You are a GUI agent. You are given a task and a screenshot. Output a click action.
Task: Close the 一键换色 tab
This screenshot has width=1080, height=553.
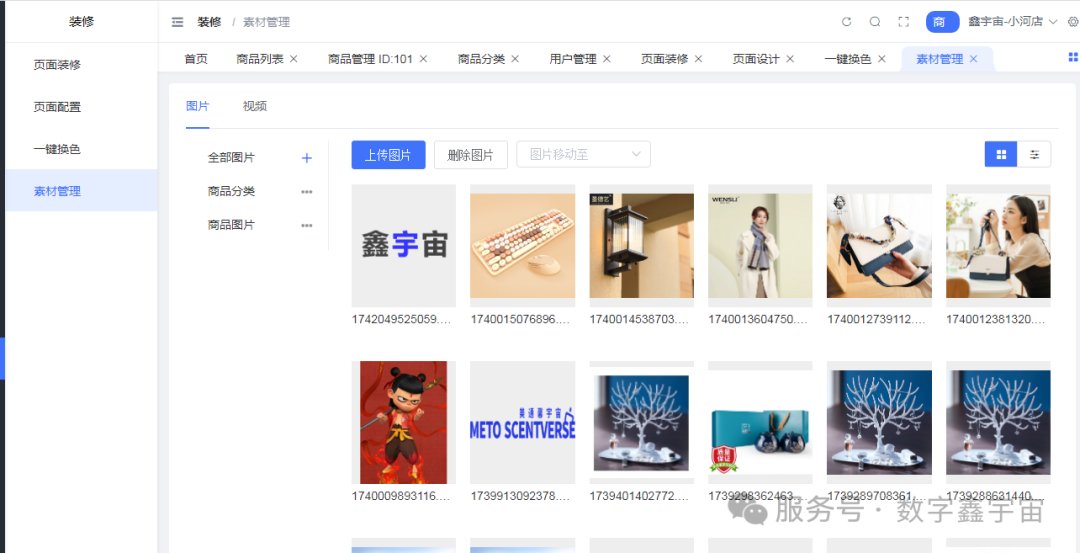pos(882,59)
